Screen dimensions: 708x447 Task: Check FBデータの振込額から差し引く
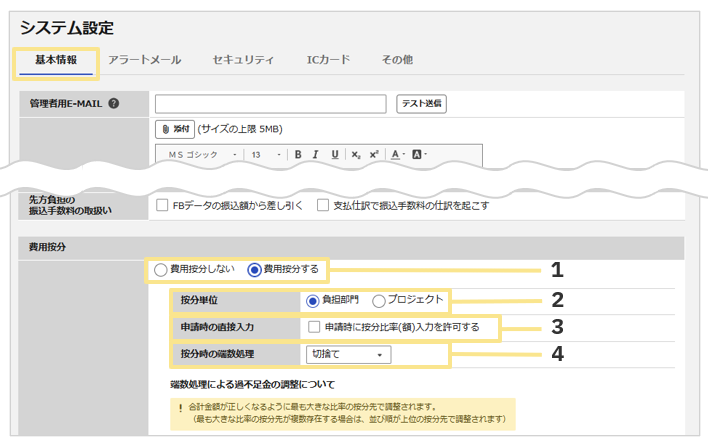click(162, 205)
